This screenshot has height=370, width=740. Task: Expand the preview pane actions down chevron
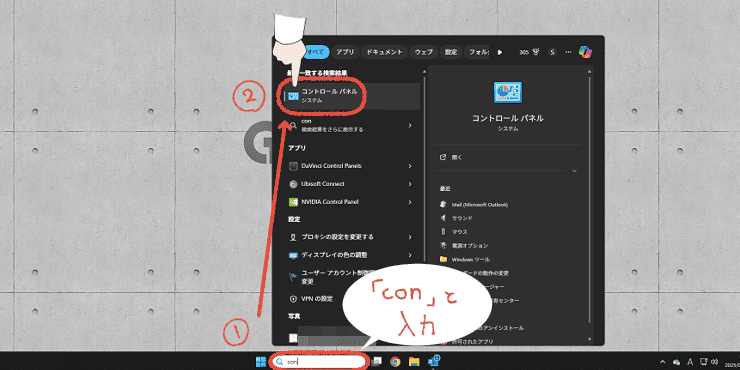[574, 170]
